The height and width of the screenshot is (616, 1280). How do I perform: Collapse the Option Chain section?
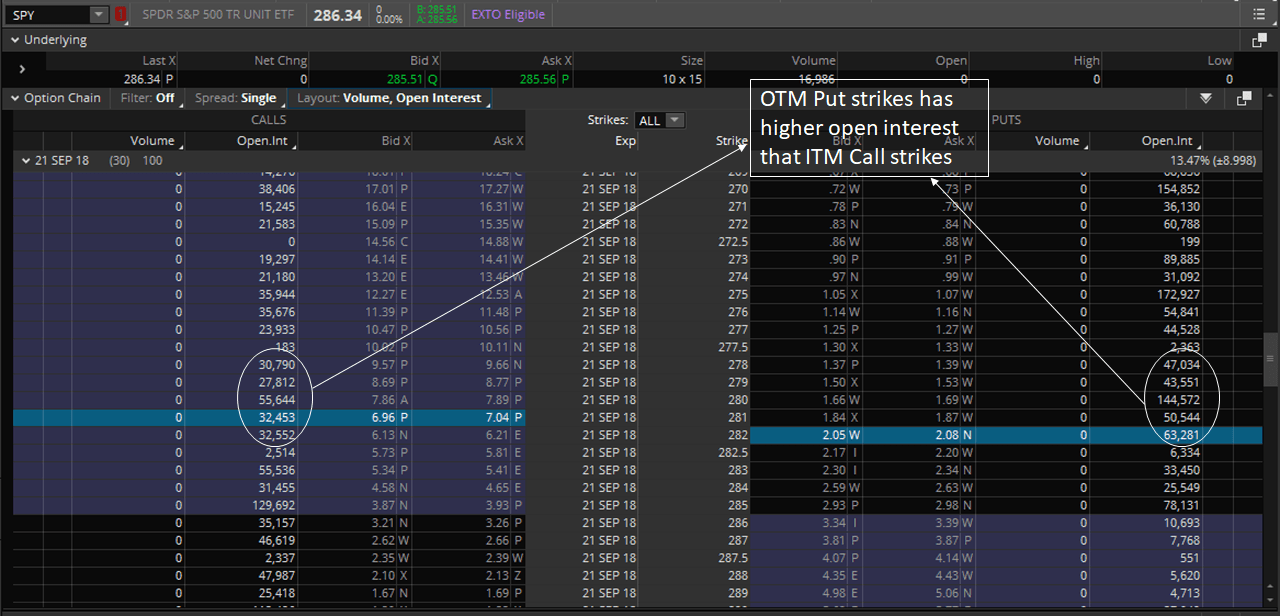(15, 98)
